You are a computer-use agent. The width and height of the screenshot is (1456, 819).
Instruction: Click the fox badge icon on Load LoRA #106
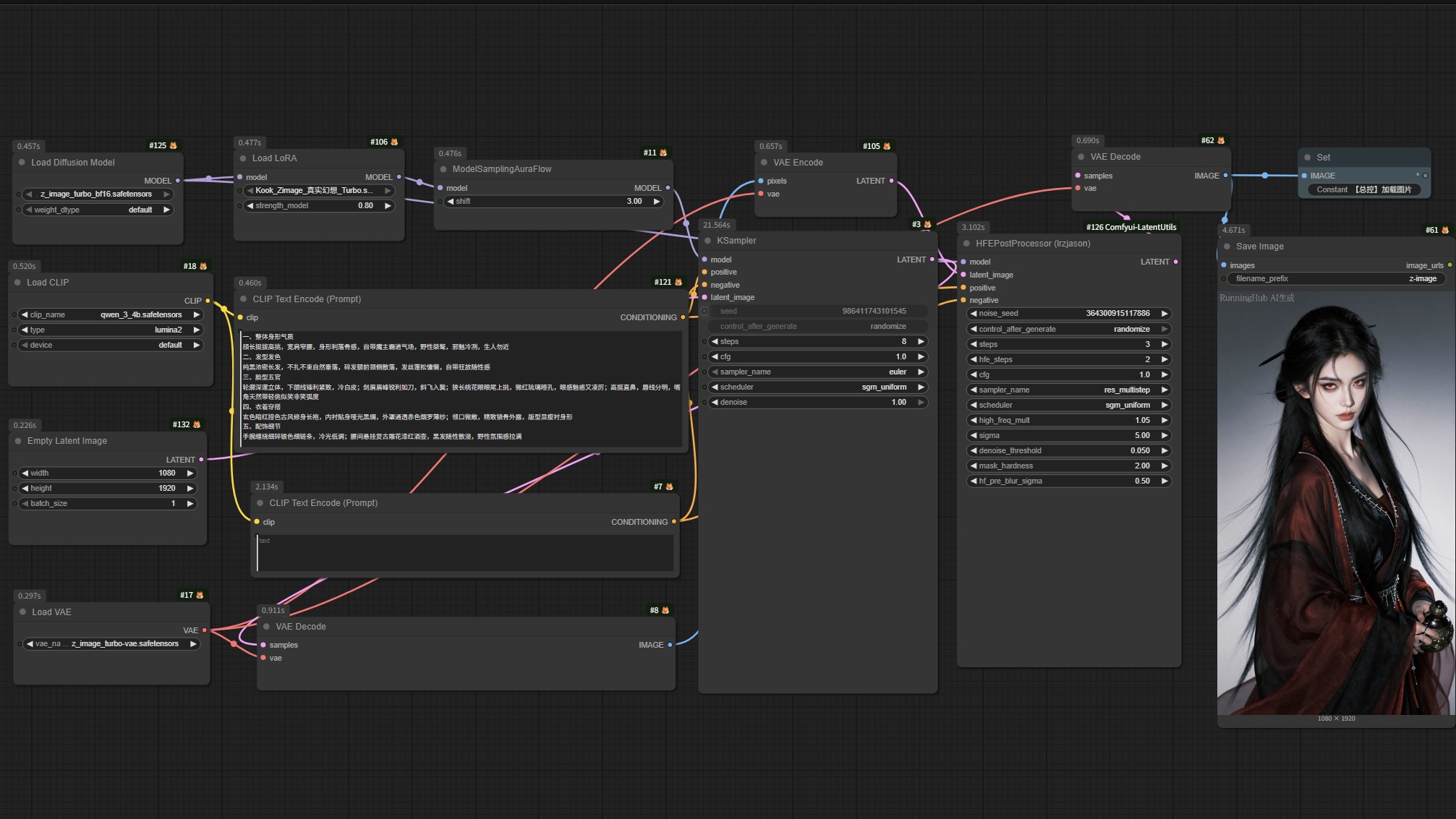(x=394, y=142)
